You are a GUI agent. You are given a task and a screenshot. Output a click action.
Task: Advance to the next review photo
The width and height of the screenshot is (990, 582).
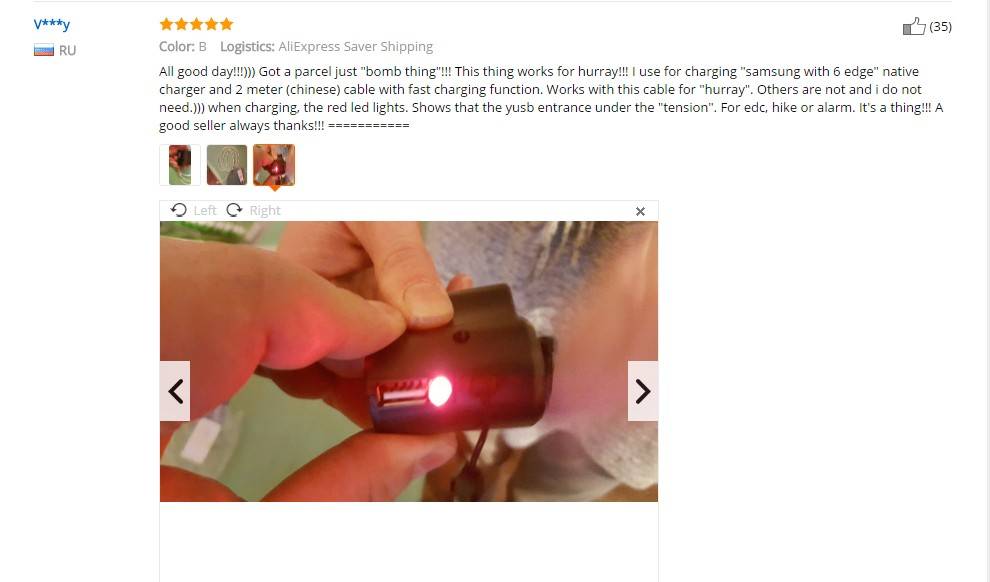tap(643, 391)
